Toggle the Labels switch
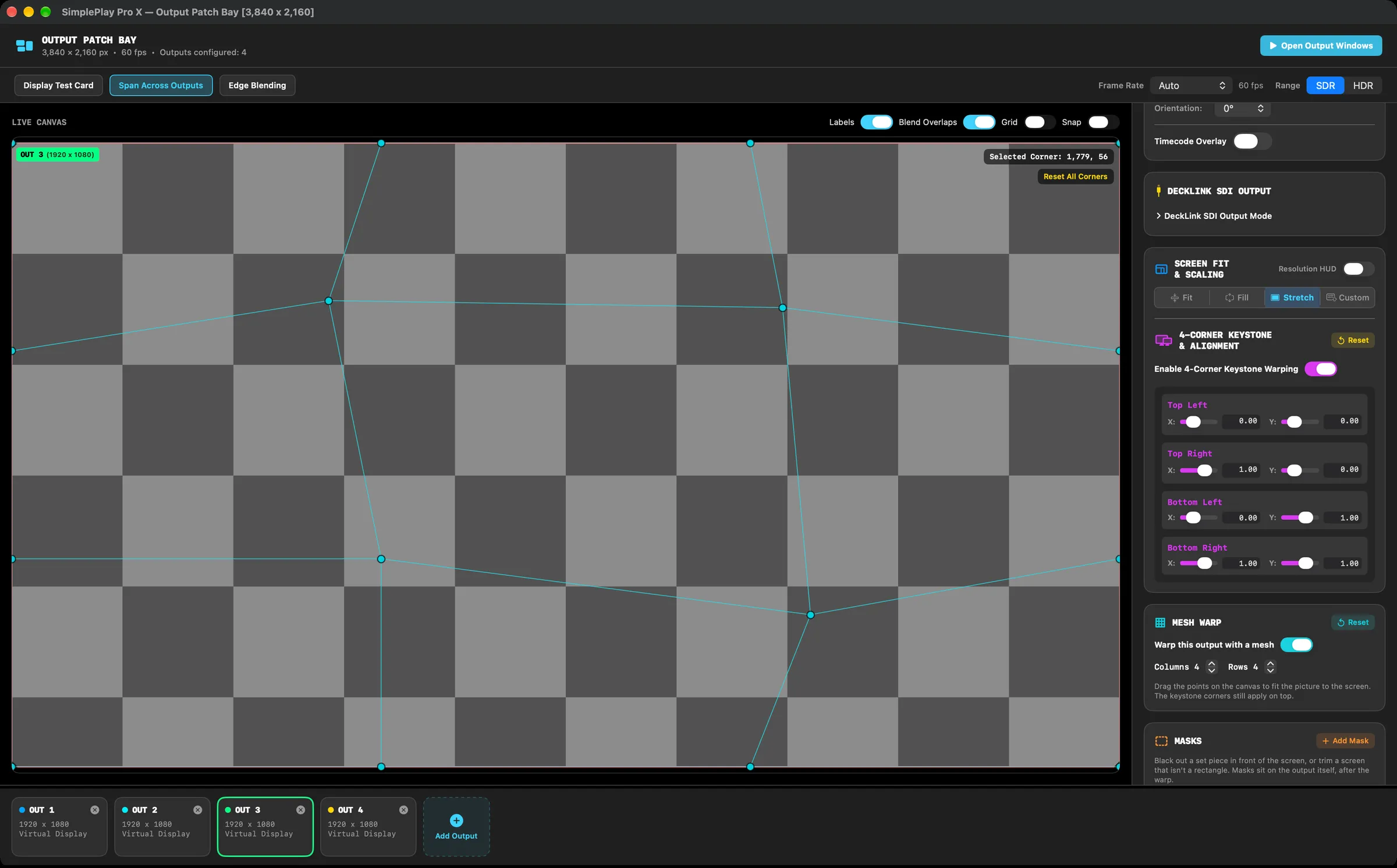 [x=876, y=122]
